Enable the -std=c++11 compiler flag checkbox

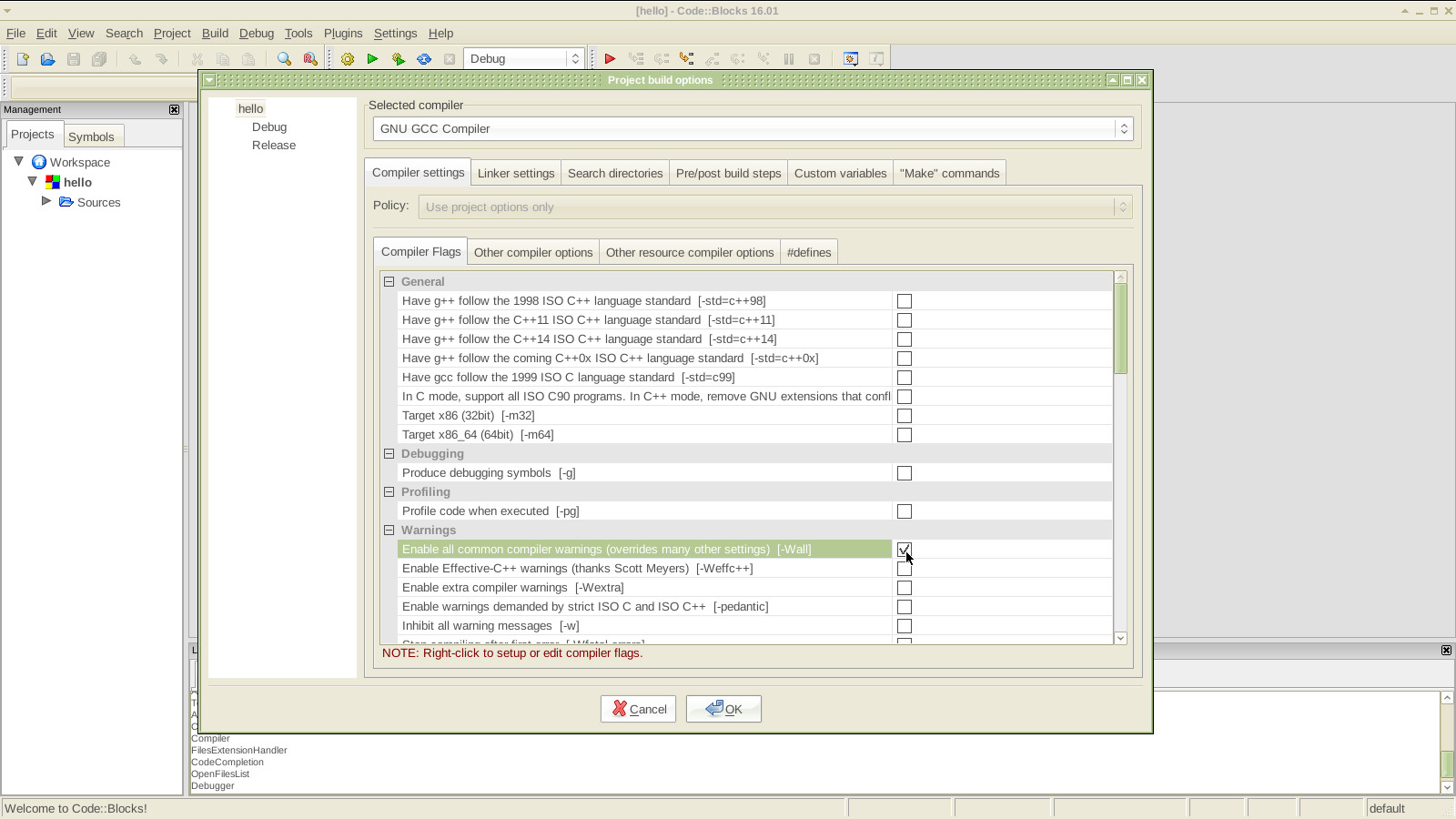[x=905, y=320]
